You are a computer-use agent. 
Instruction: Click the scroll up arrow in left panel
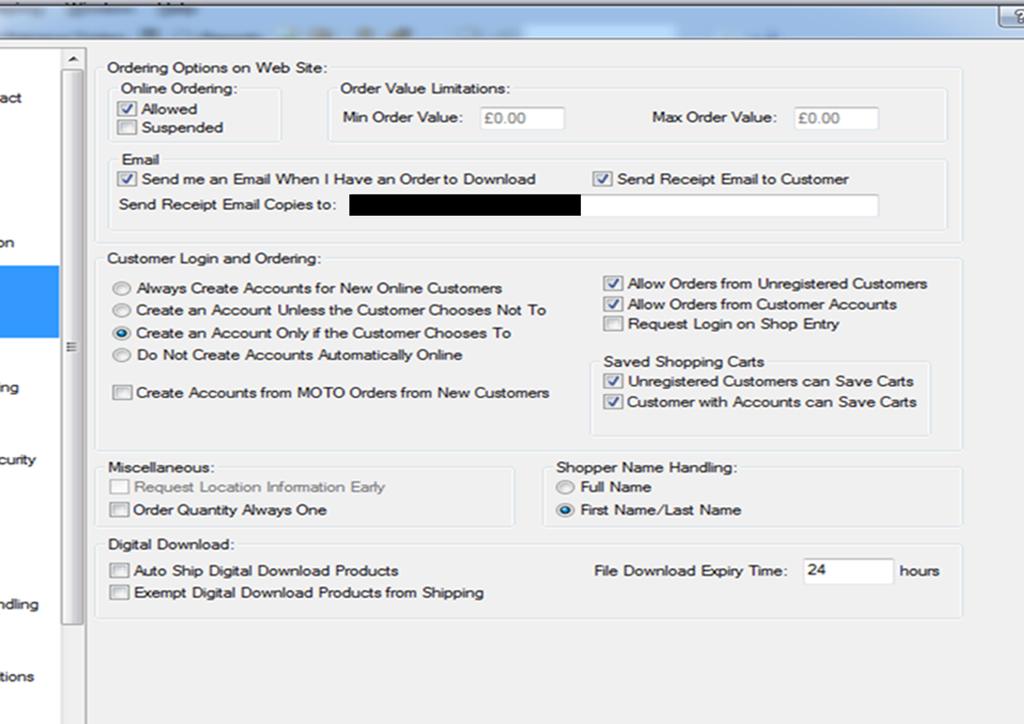(73, 60)
